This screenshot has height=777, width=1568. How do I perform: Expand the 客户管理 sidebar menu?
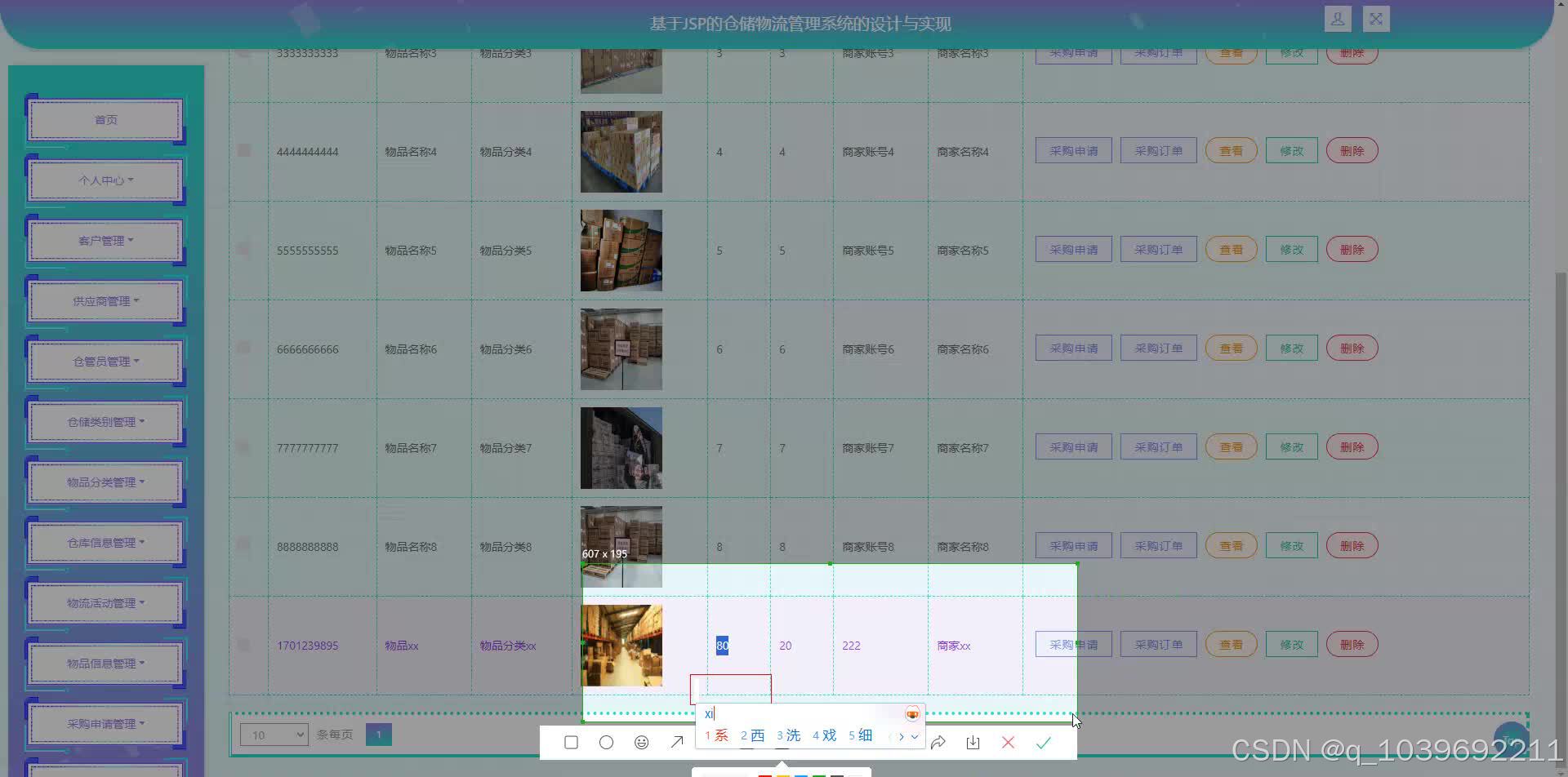click(x=105, y=241)
